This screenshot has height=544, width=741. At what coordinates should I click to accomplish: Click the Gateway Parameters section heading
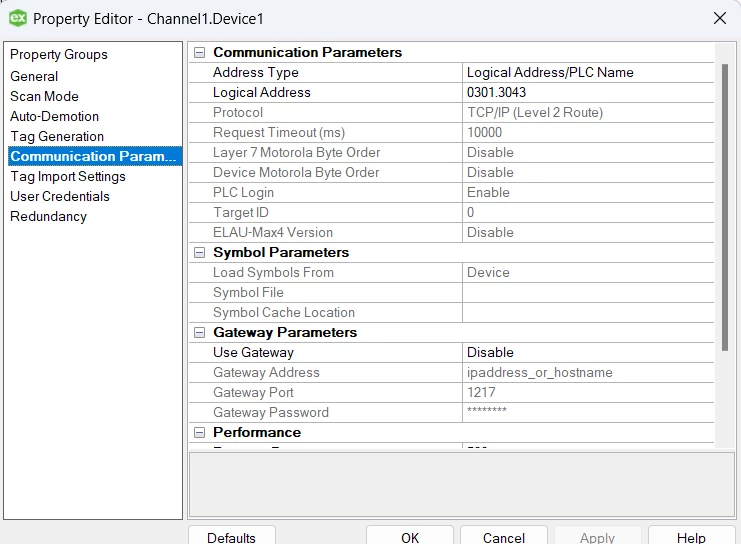285,333
